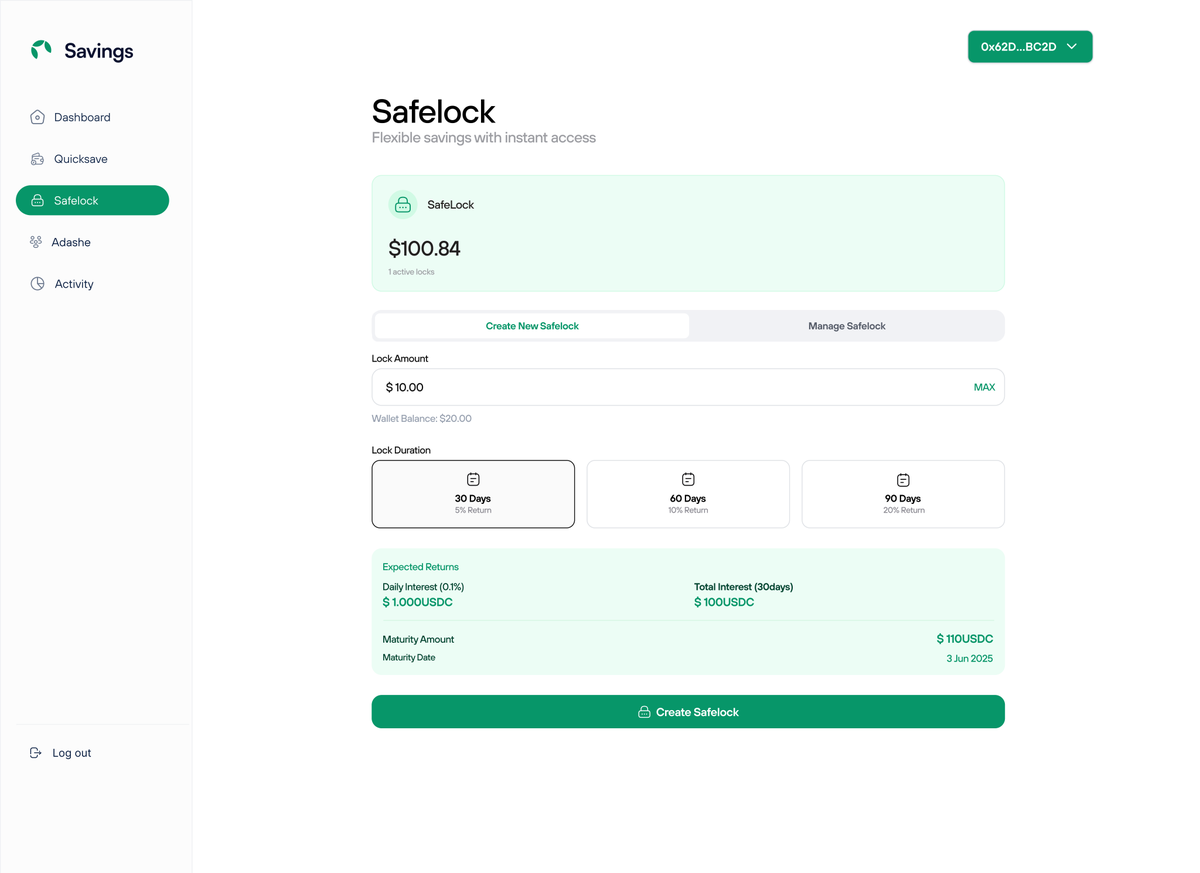The width and height of the screenshot is (1200, 873).
Task: Click the Dashboard home icon
Action: (x=37, y=117)
